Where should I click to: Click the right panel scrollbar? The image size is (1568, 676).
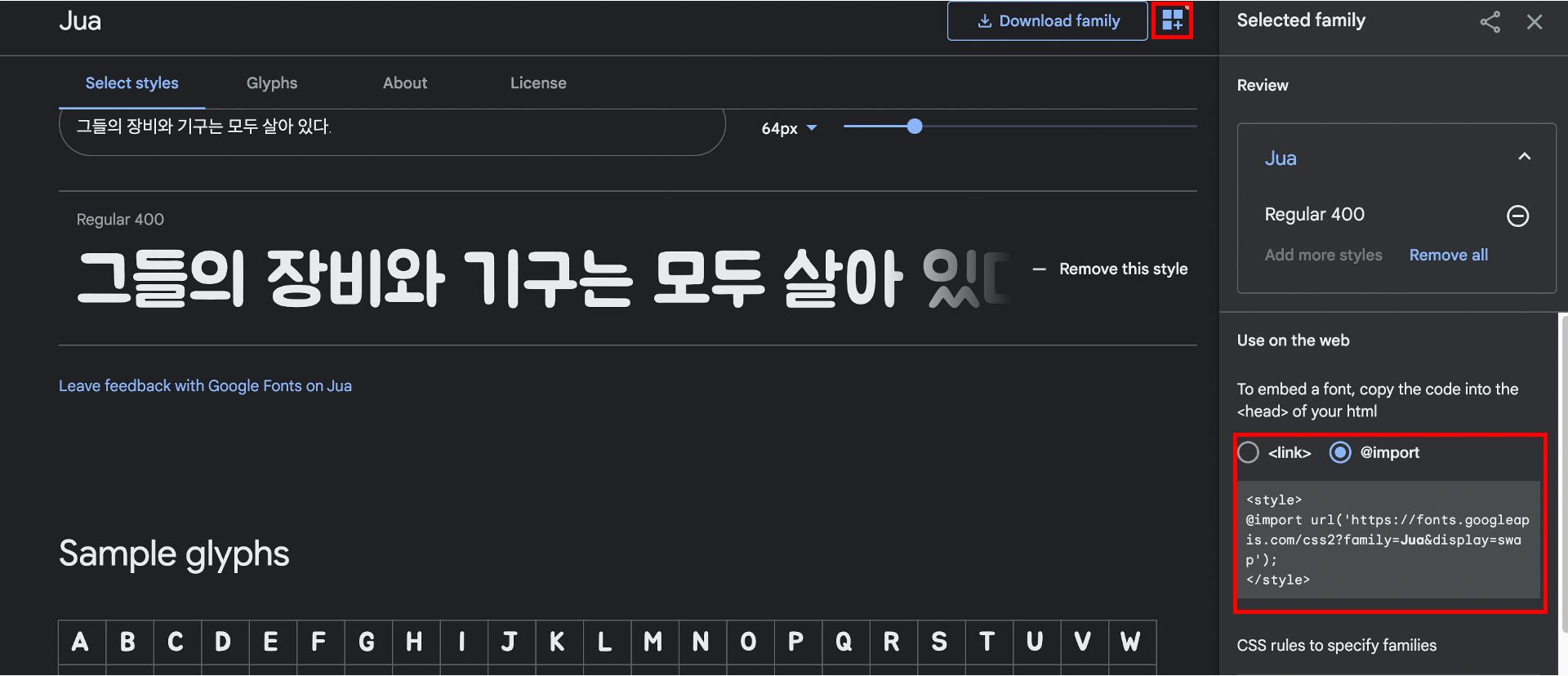1563,474
